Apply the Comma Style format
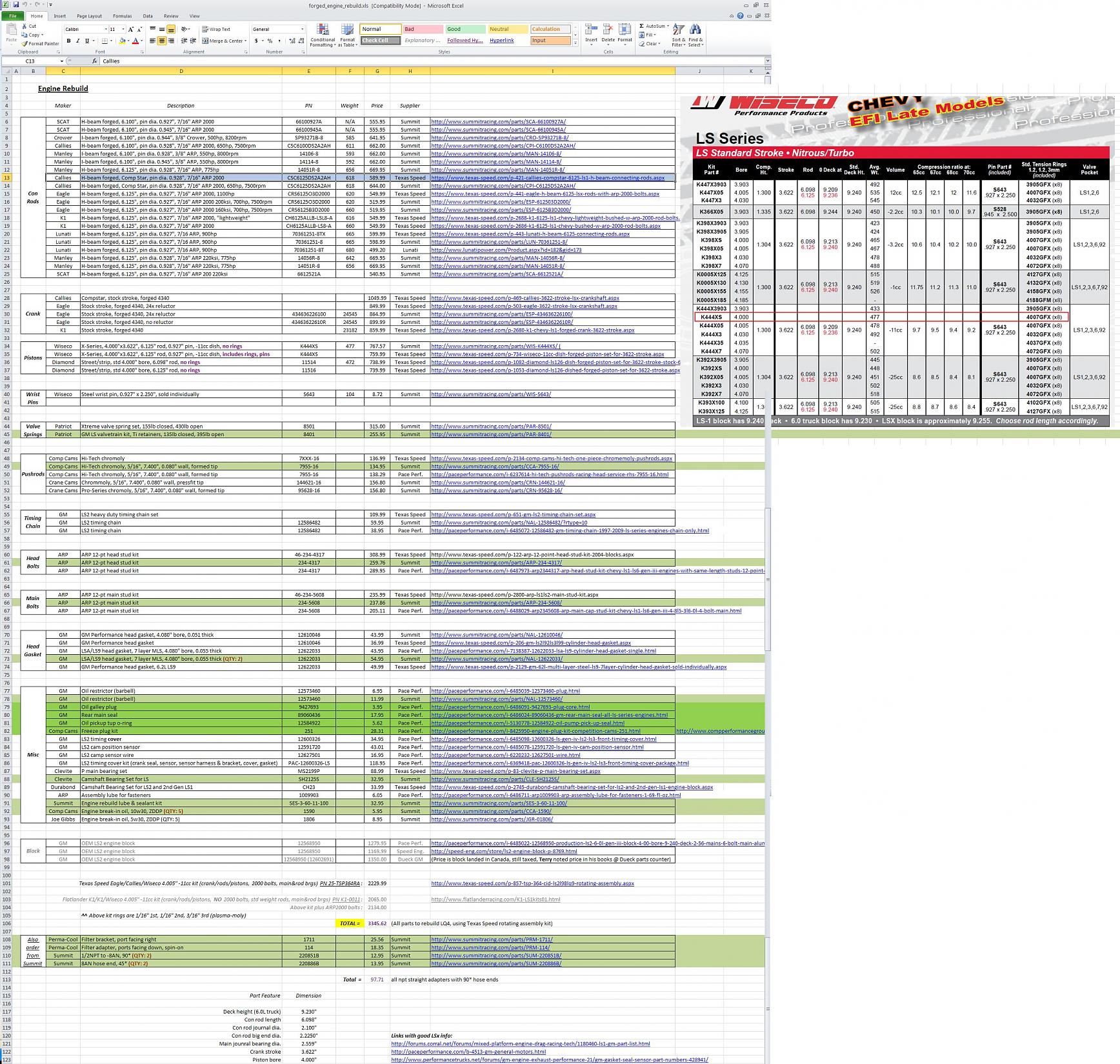This screenshot has width=1120, height=1064. click(x=278, y=41)
